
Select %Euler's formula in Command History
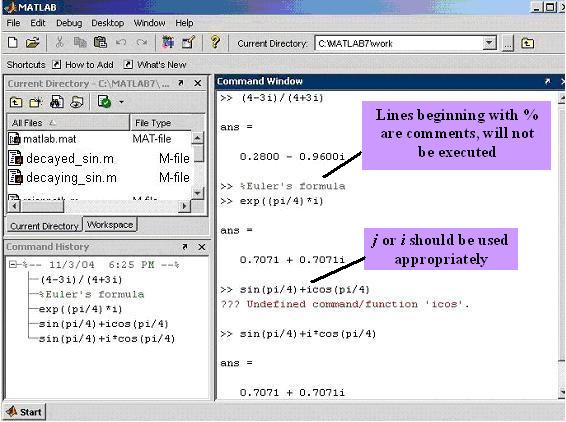(x=91, y=295)
